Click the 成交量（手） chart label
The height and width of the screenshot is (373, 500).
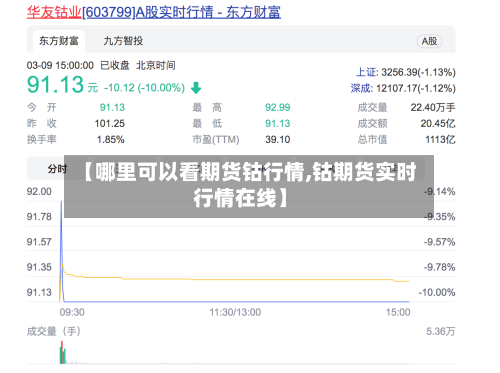(x=54, y=331)
